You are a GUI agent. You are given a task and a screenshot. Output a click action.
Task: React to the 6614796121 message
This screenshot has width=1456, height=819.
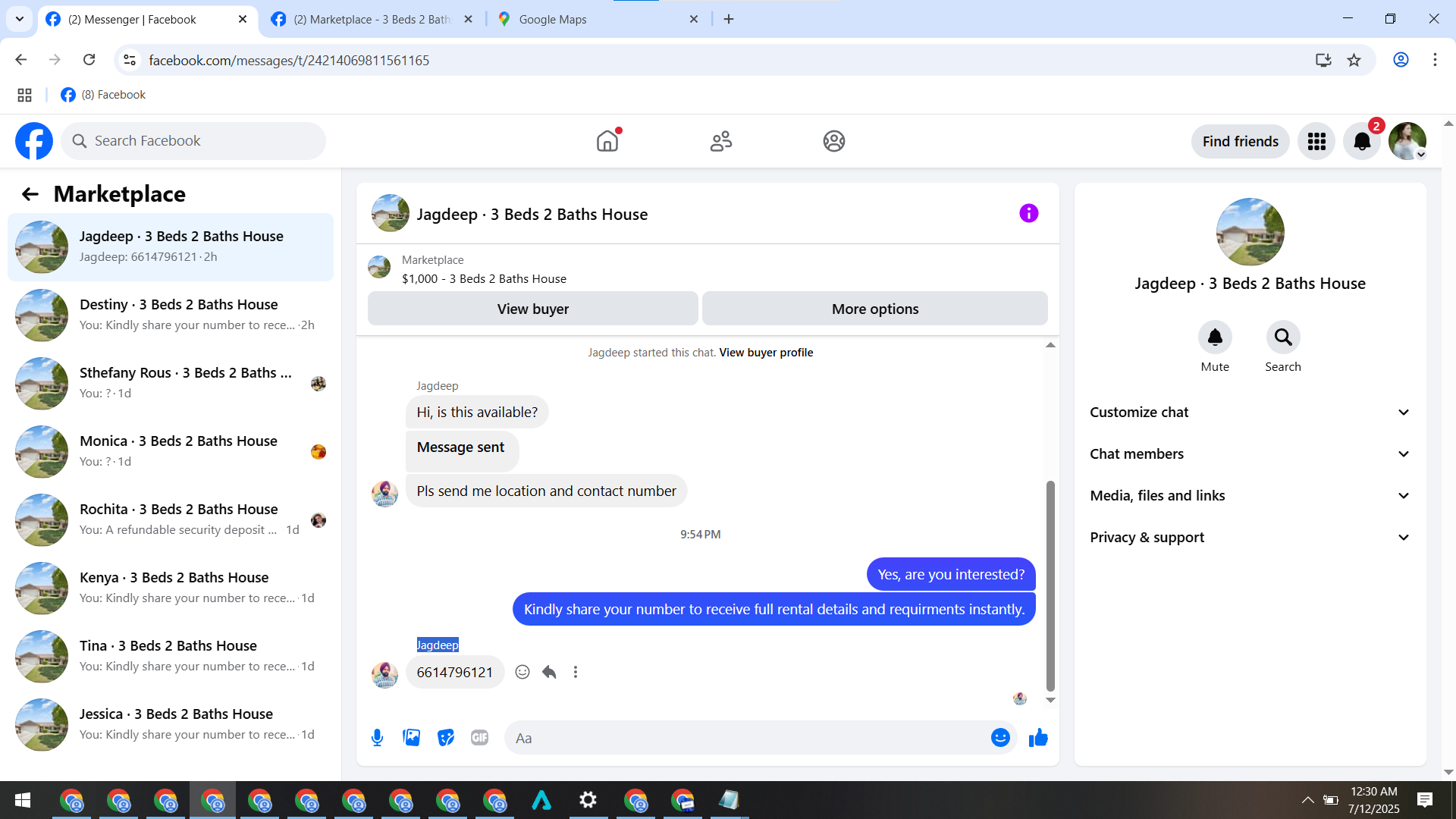[522, 672]
